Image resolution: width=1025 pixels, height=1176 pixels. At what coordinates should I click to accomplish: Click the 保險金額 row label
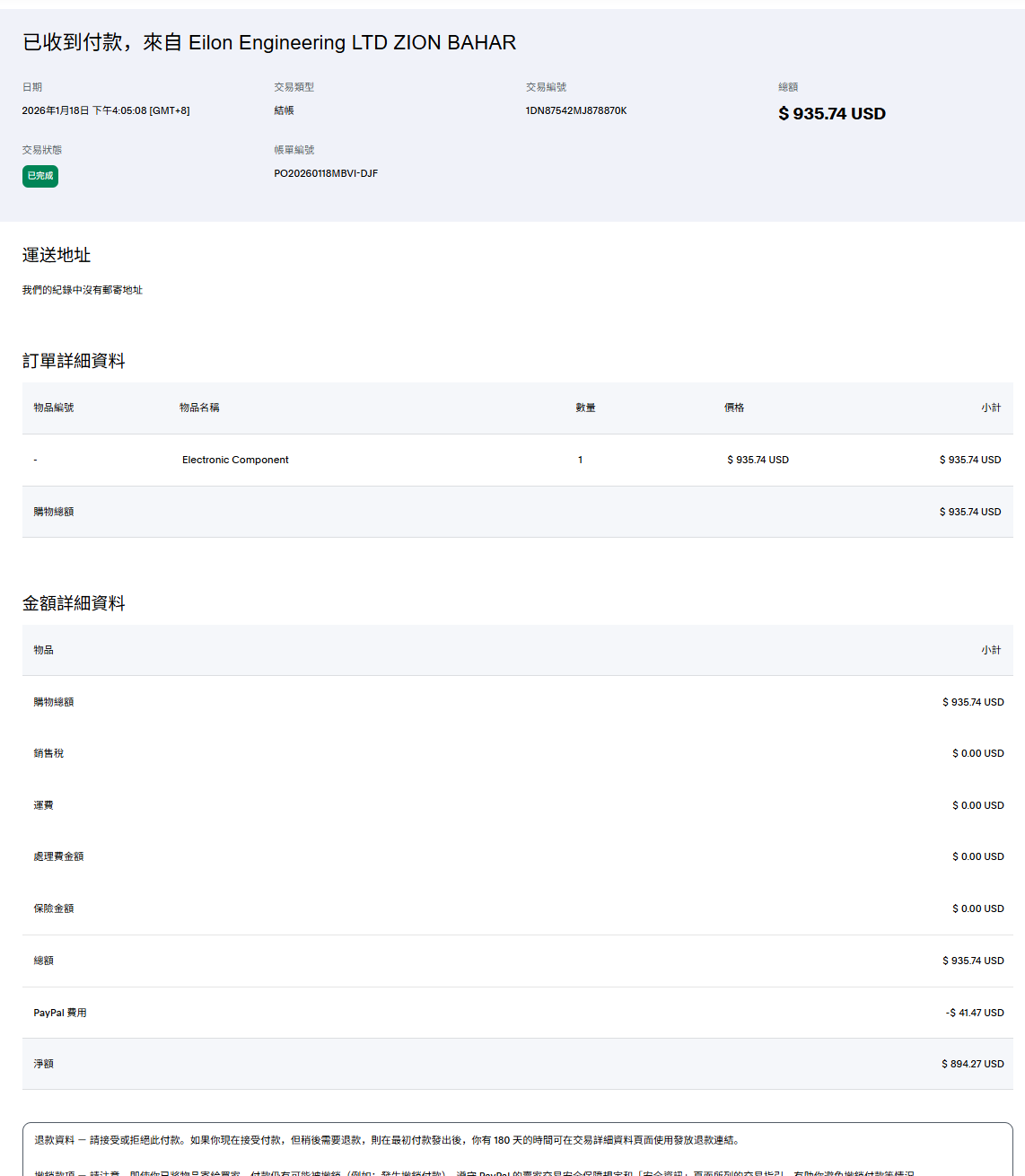tap(54, 908)
